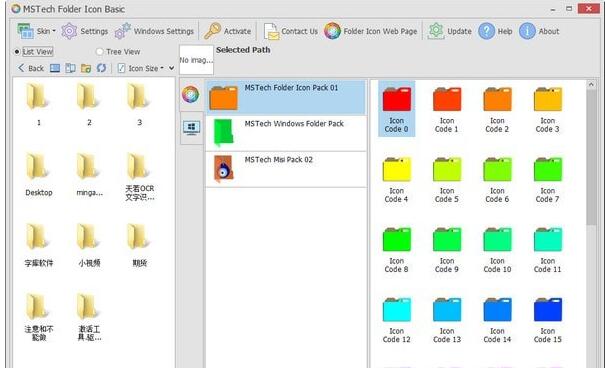Choose sky blue folder Icon Code 13

(x=446, y=320)
